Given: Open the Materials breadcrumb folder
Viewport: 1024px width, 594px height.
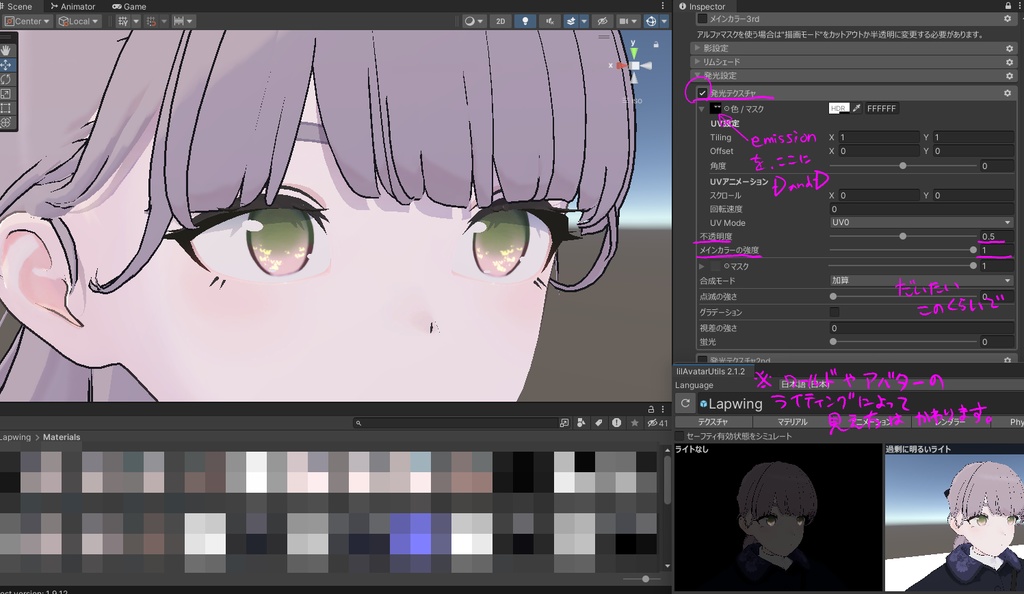Looking at the screenshot, I should [61, 437].
